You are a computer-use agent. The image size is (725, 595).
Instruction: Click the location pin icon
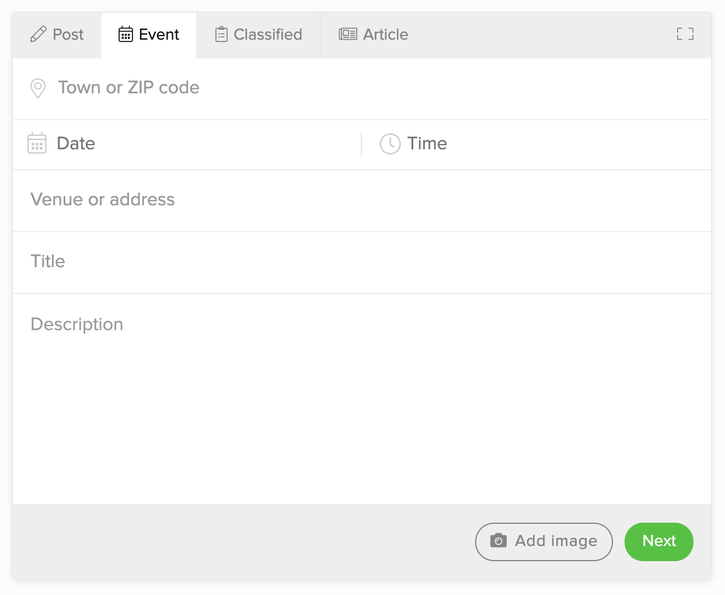pos(38,88)
